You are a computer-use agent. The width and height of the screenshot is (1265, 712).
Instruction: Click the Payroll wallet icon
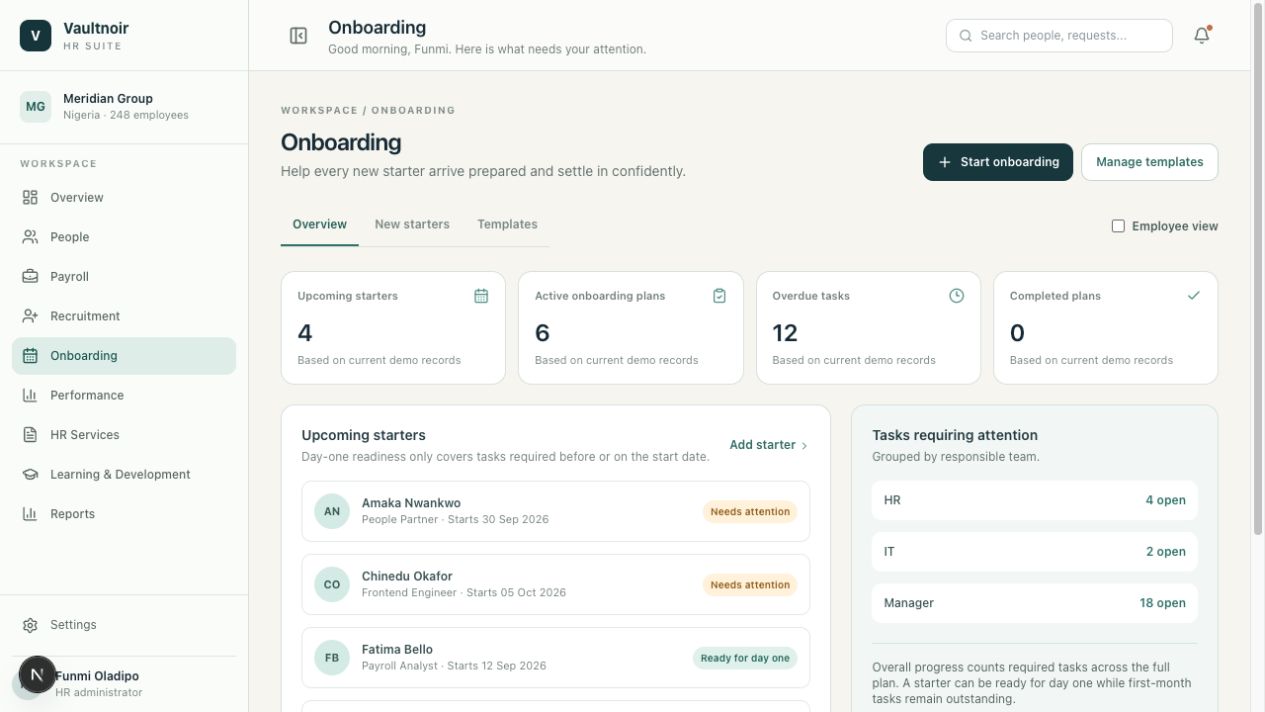(x=30, y=277)
